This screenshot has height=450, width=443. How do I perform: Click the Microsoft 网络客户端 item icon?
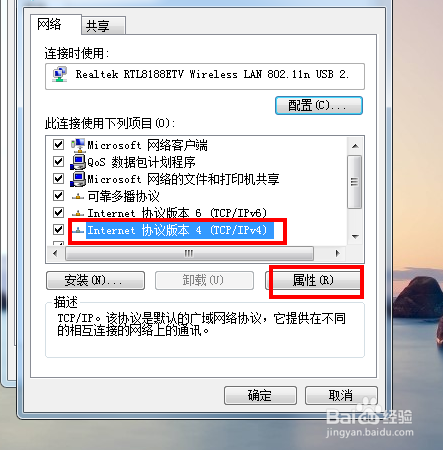pos(78,145)
